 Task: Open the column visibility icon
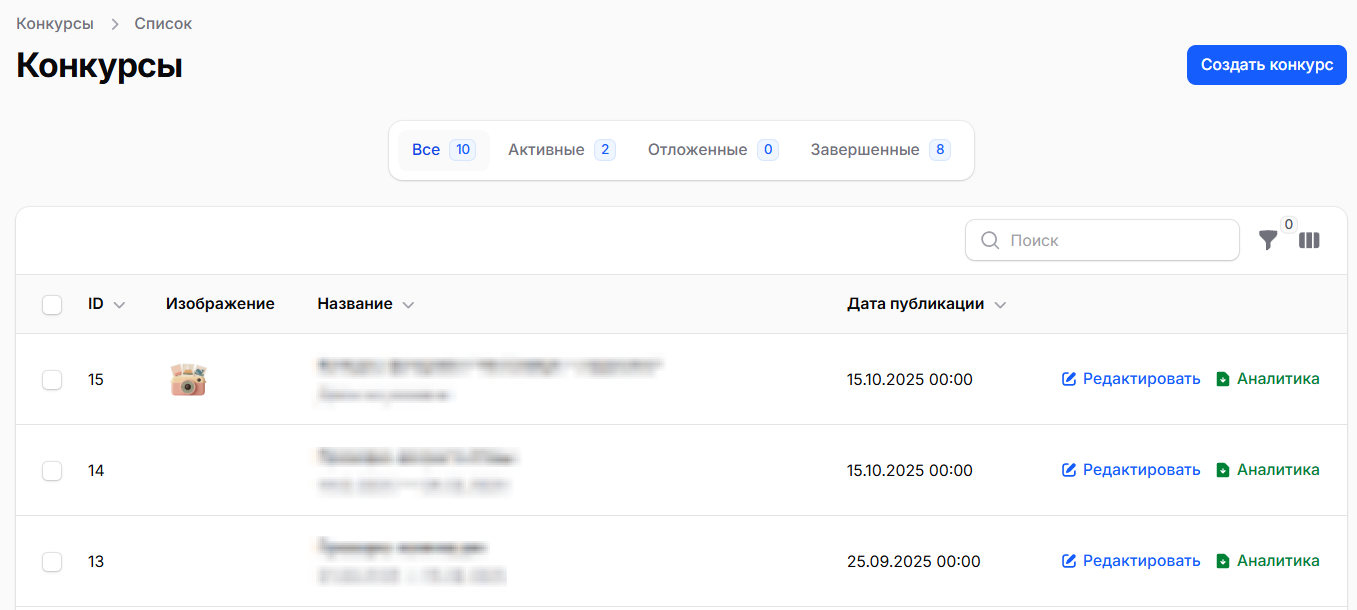pos(1310,240)
